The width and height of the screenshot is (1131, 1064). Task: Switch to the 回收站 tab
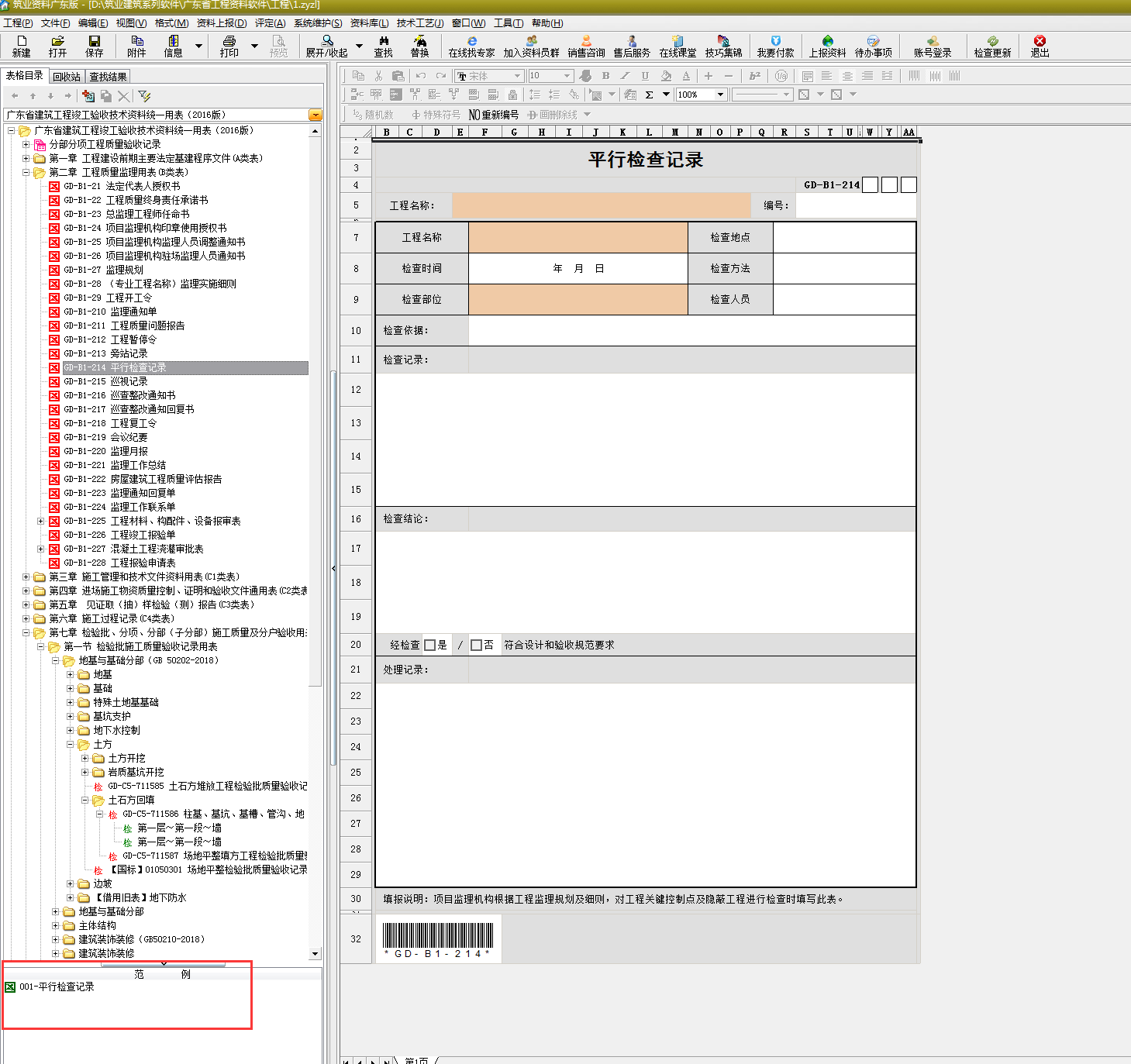[x=67, y=77]
